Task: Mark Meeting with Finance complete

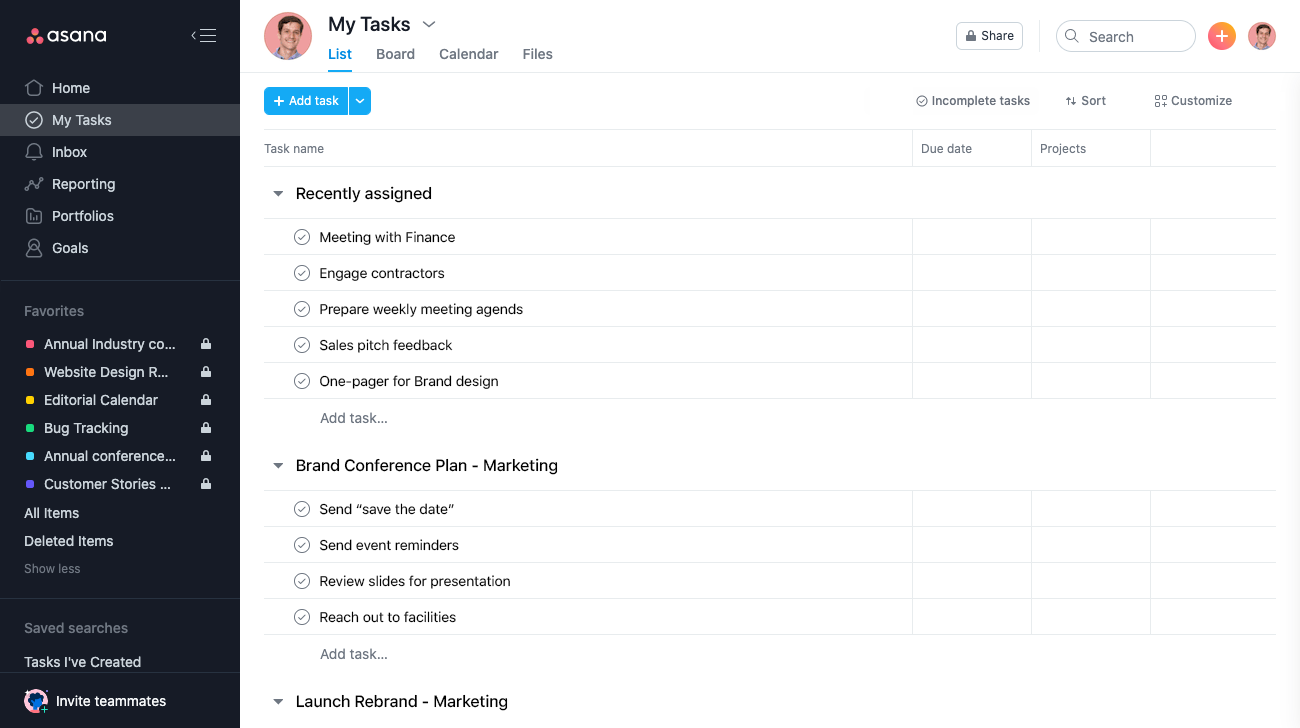Action: point(302,237)
